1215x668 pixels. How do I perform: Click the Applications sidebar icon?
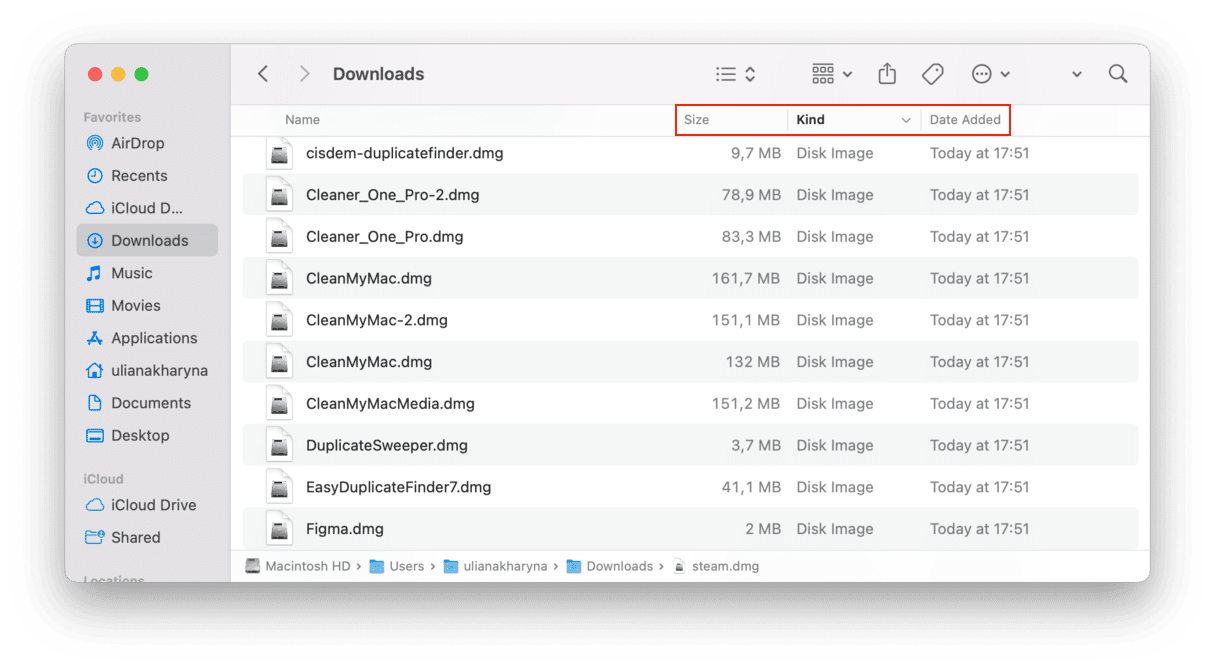tap(95, 338)
